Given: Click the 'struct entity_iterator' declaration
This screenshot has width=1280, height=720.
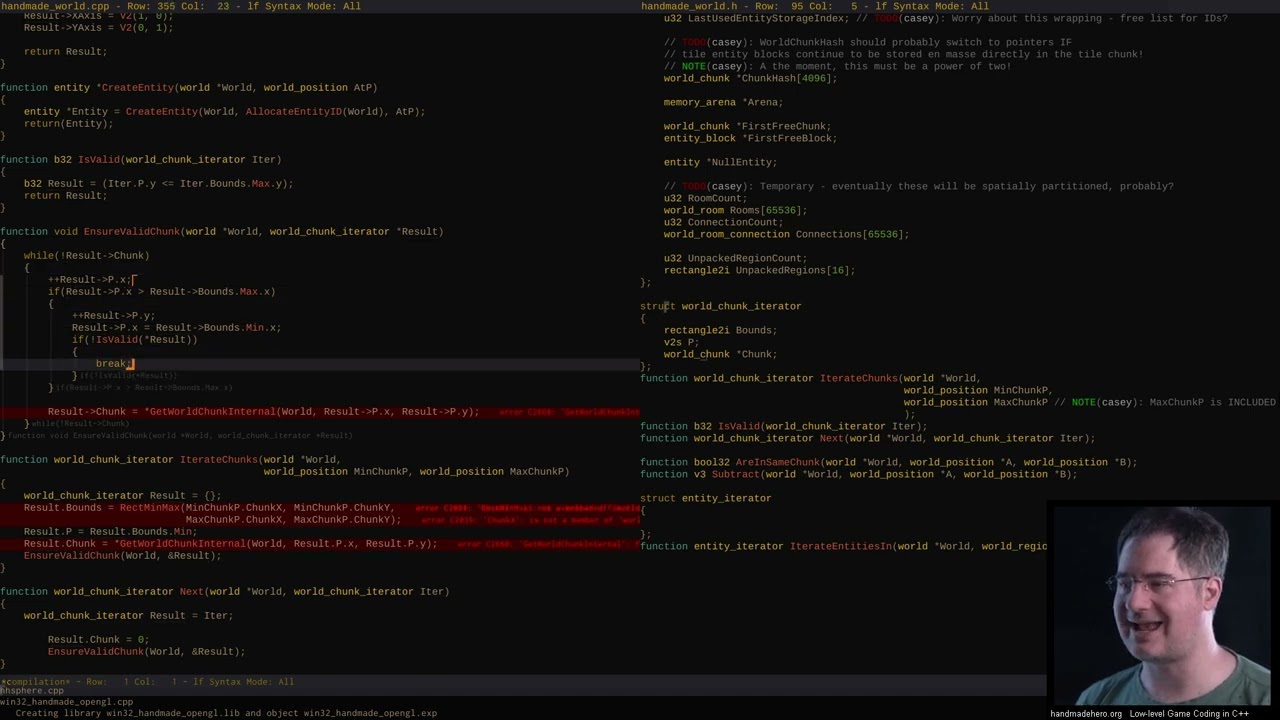Looking at the screenshot, I should [706, 498].
